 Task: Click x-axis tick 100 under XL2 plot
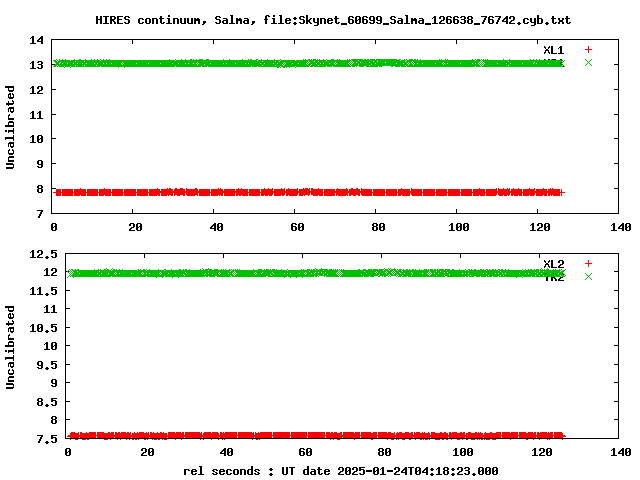tap(462, 452)
